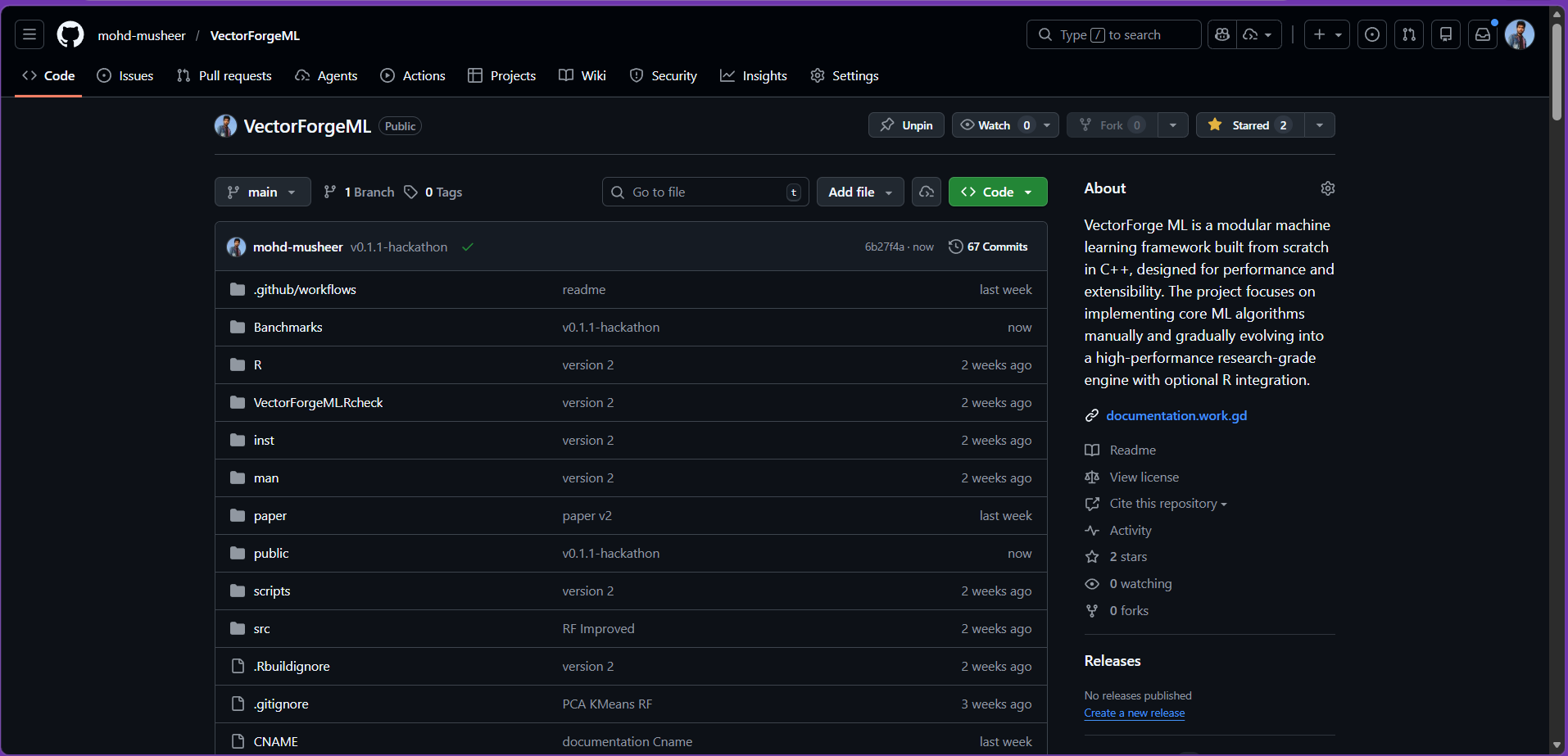Screen dimensions: 1568x756
Task: Open the Security tab
Action: (x=664, y=75)
